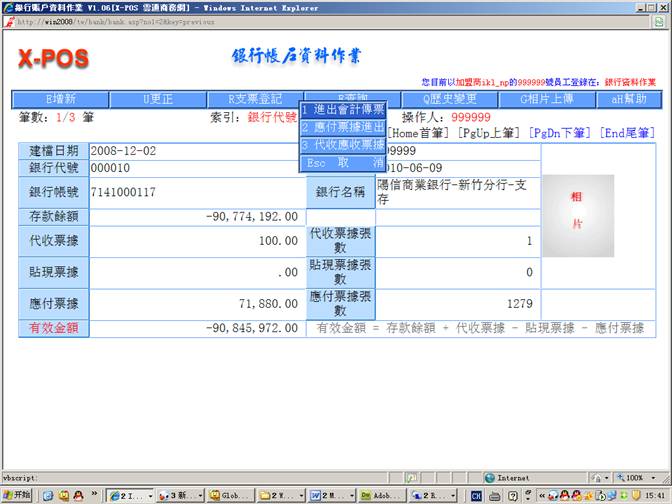672x504 pixels.
Task: Open Q歷史變更 menu
Action: (450, 99)
